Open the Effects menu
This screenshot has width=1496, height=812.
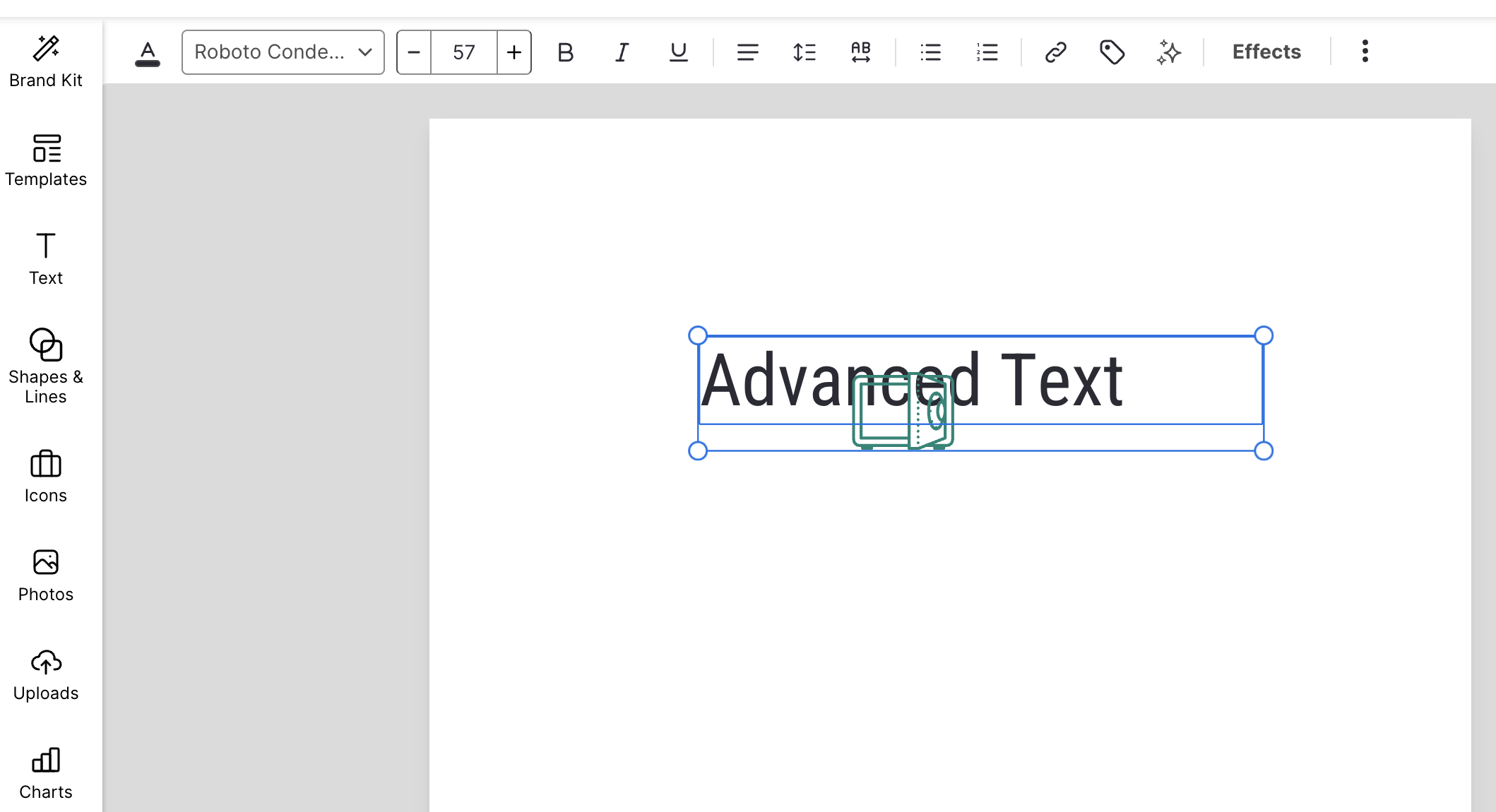tap(1266, 52)
